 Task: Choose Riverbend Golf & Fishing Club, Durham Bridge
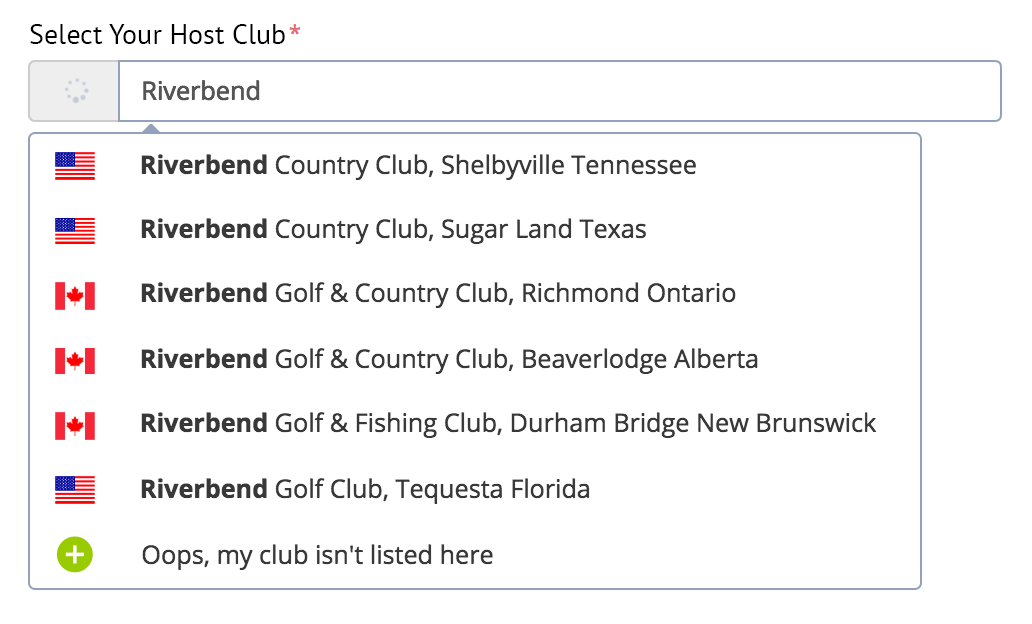(x=475, y=424)
